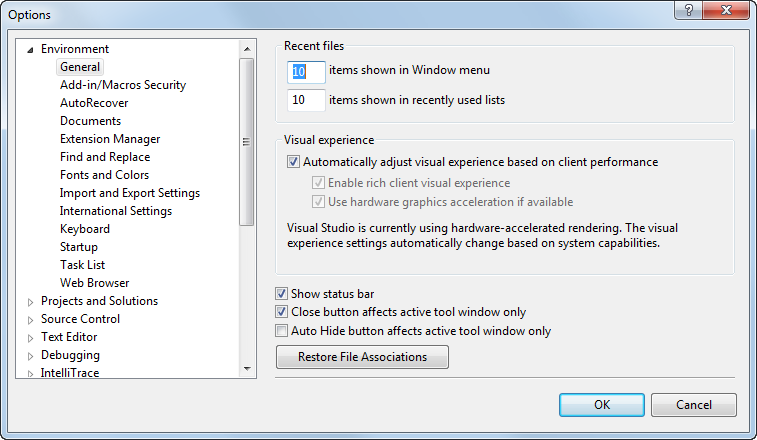The image size is (757, 440).
Task: Toggle Close button affects active tool window
Action: (x=282, y=312)
